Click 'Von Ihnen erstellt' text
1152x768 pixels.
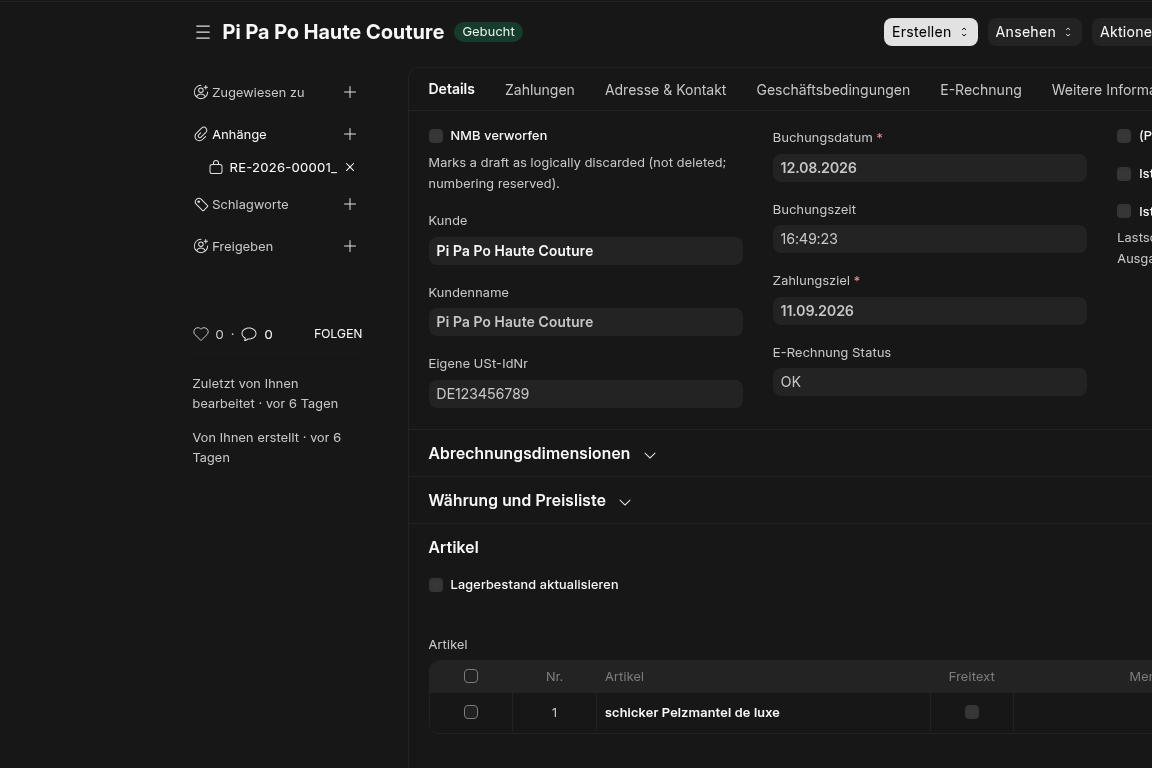[x=267, y=448]
